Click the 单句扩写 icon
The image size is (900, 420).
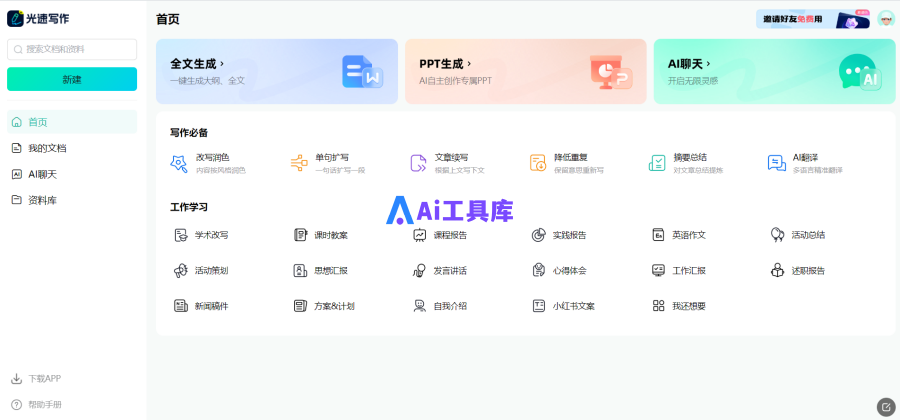coord(299,163)
